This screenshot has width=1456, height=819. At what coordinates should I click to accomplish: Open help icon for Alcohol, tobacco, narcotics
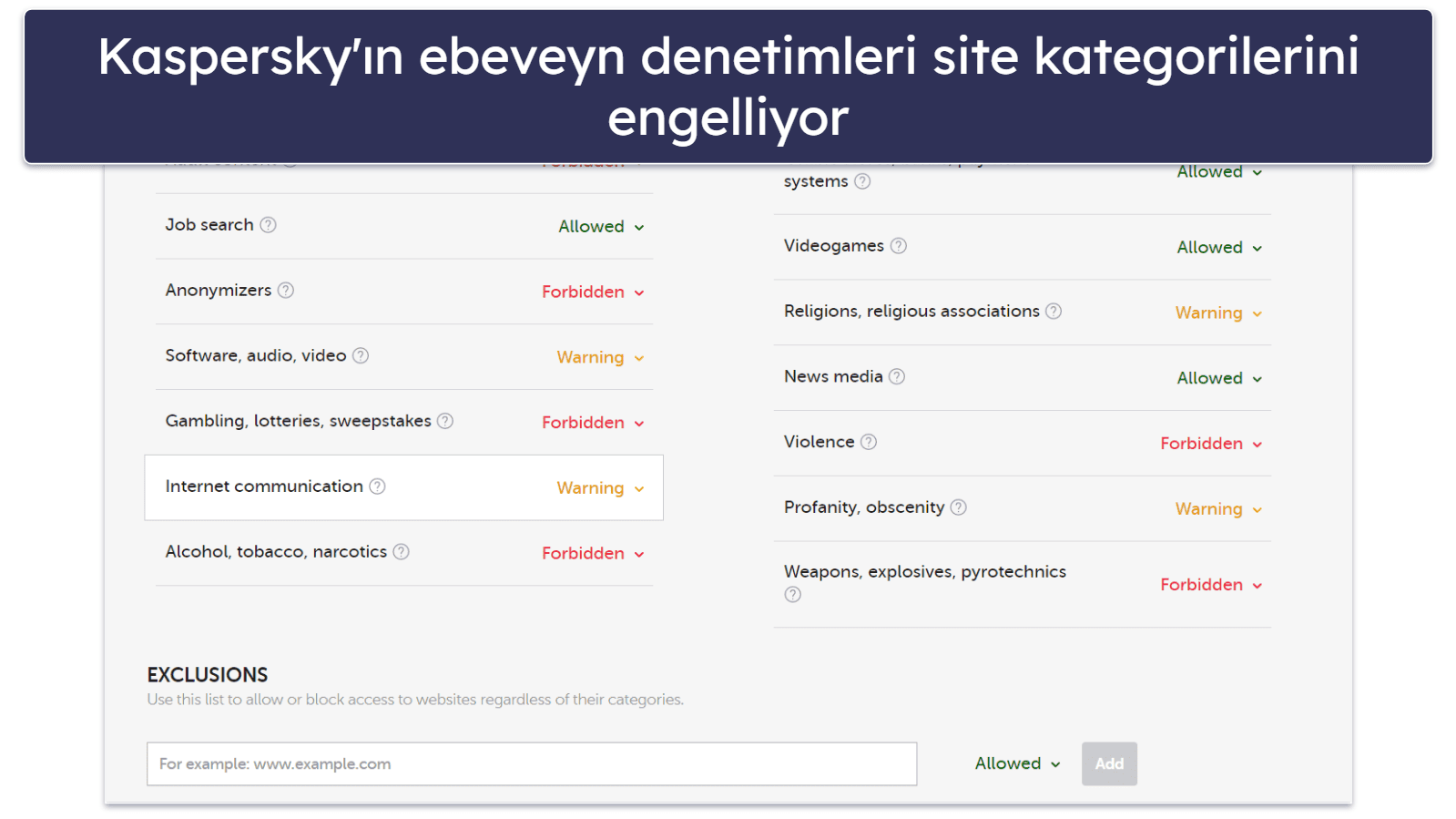(x=401, y=552)
